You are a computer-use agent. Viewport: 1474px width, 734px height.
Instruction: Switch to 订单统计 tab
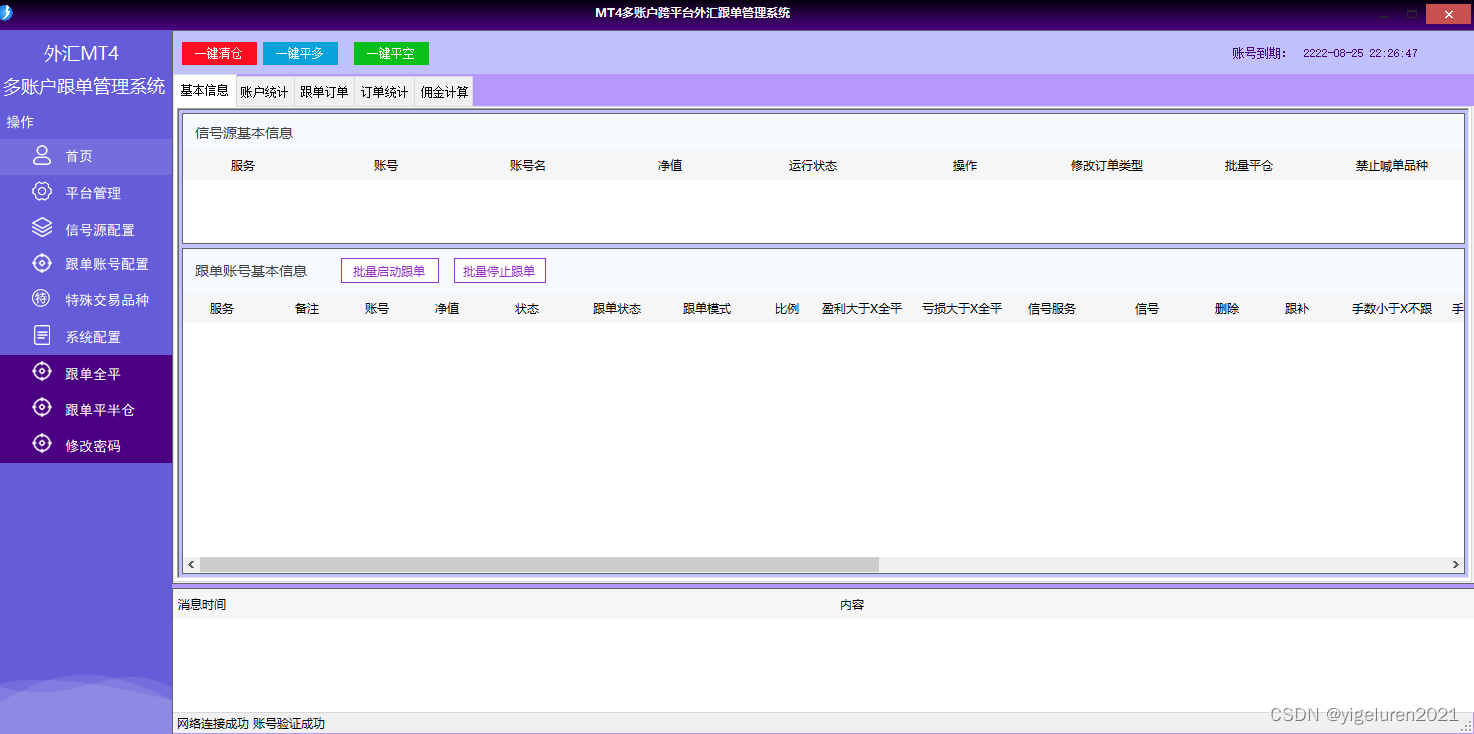(384, 92)
